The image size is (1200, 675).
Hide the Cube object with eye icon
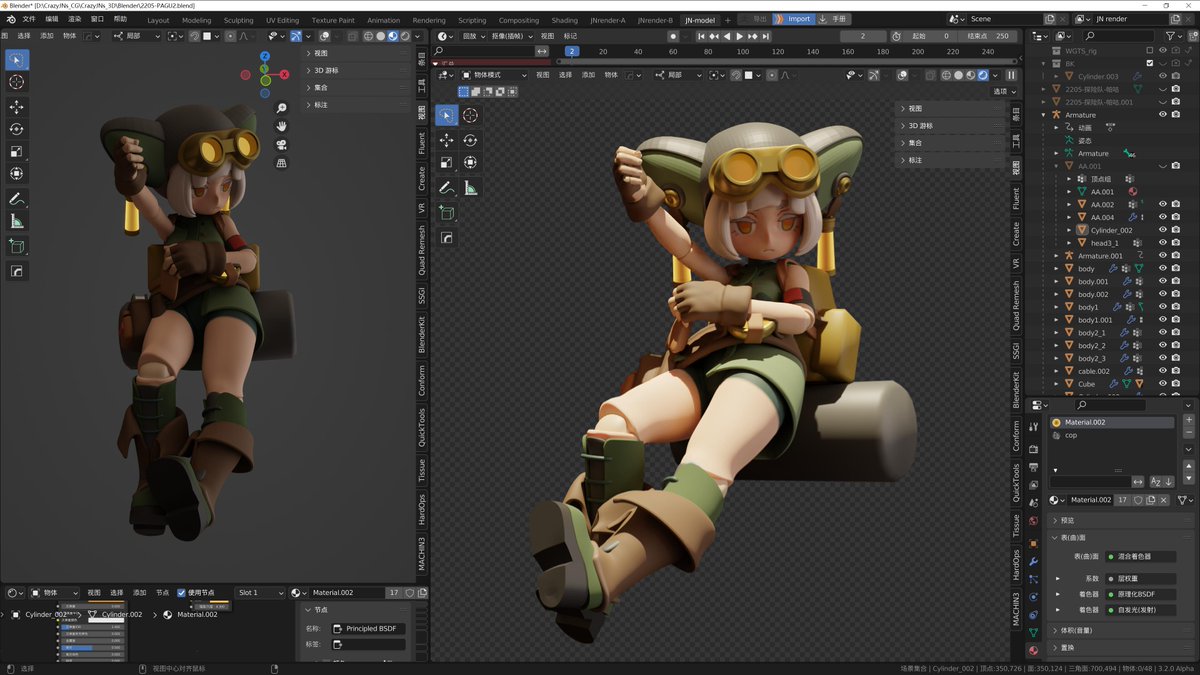click(1163, 384)
